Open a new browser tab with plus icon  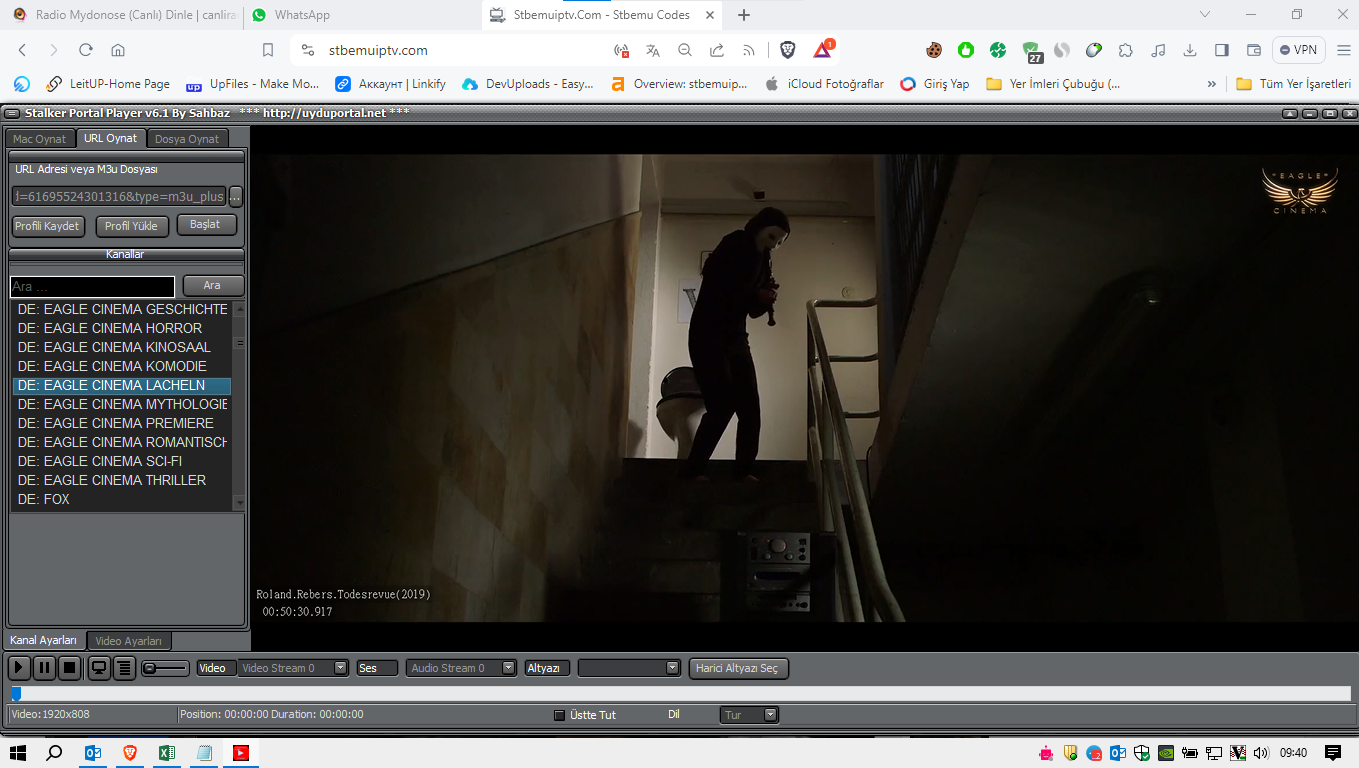tap(744, 15)
